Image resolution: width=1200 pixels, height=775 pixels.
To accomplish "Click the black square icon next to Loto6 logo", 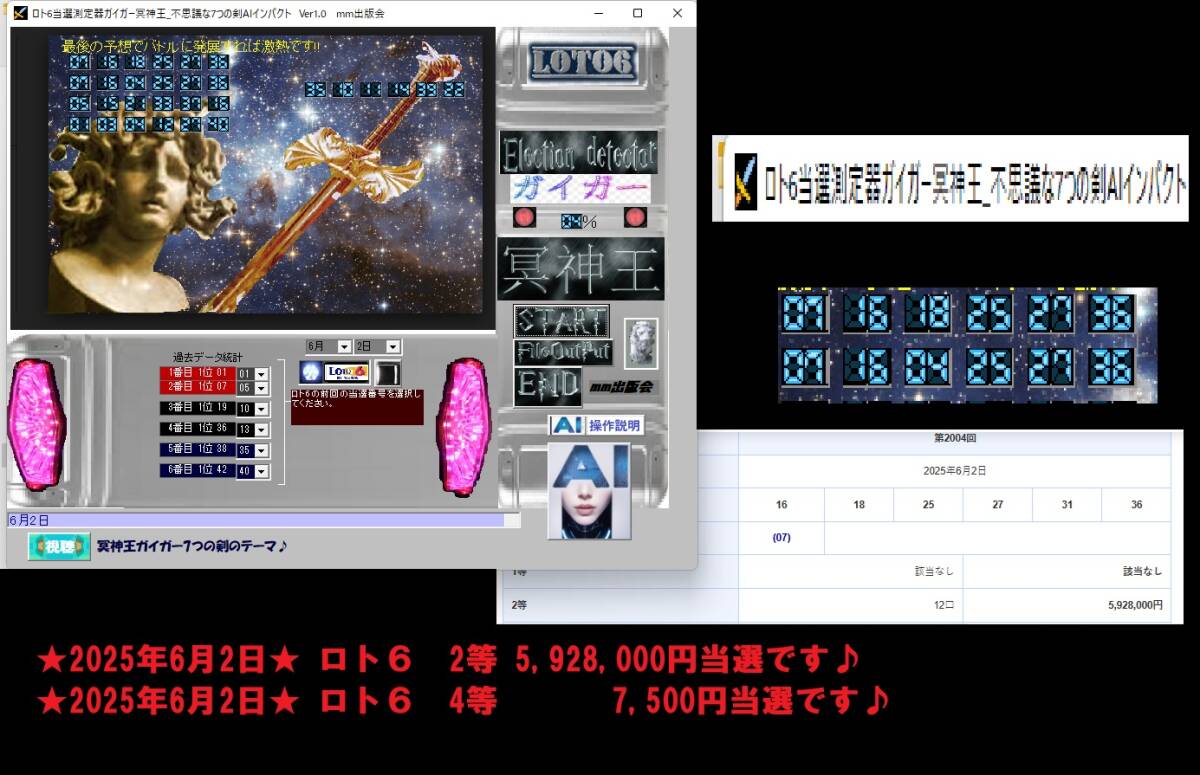I will pyautogui.click(x=387, y=372).
